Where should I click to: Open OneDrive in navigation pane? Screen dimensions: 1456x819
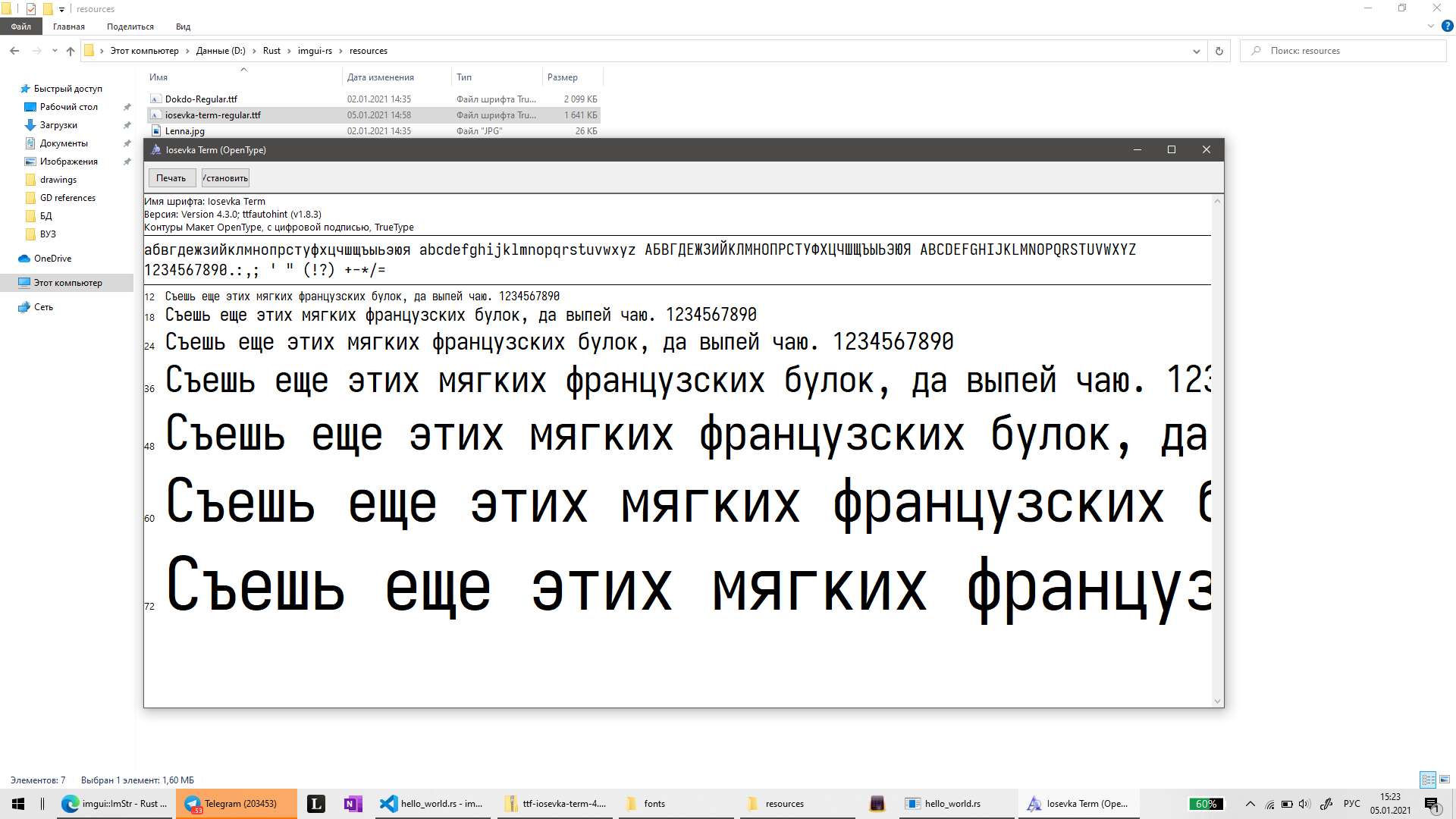52,259
